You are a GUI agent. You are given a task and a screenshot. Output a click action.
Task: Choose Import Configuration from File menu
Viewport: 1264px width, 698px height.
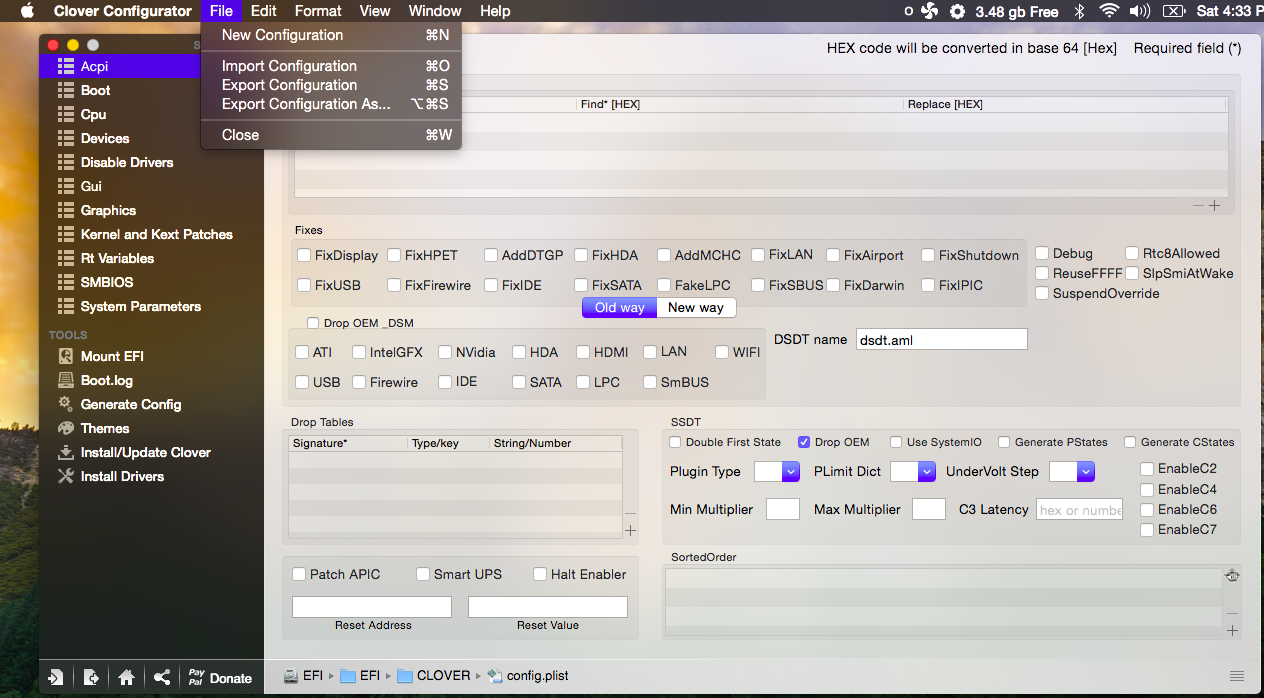(331, 66)
